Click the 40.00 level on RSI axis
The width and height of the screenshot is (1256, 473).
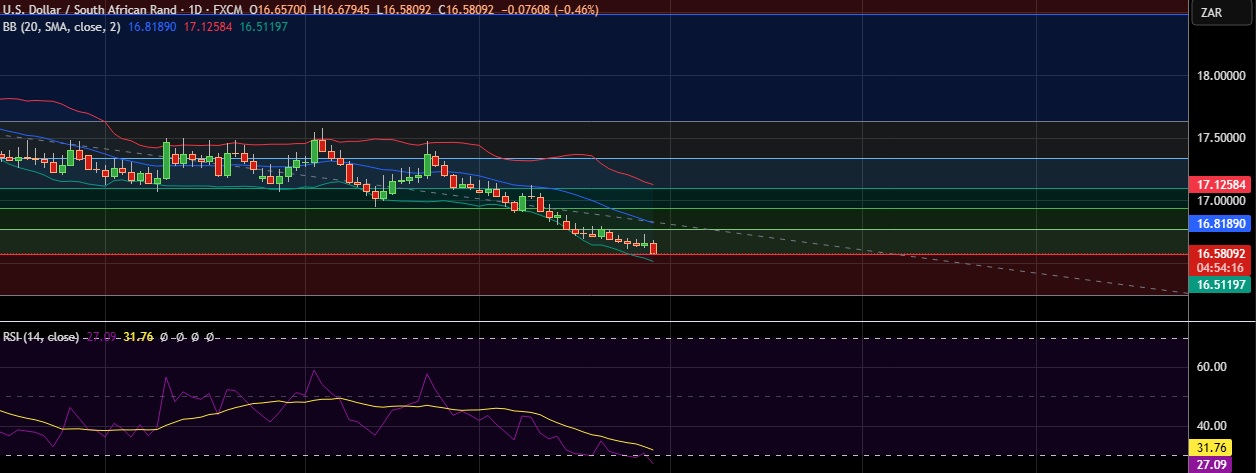click(1211, 425)
